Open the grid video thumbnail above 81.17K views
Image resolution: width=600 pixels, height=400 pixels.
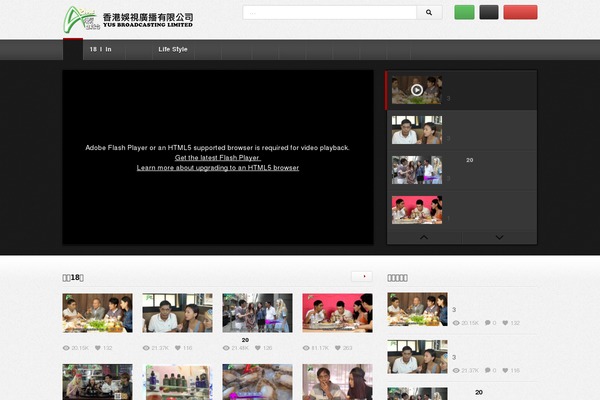point(338,313)
